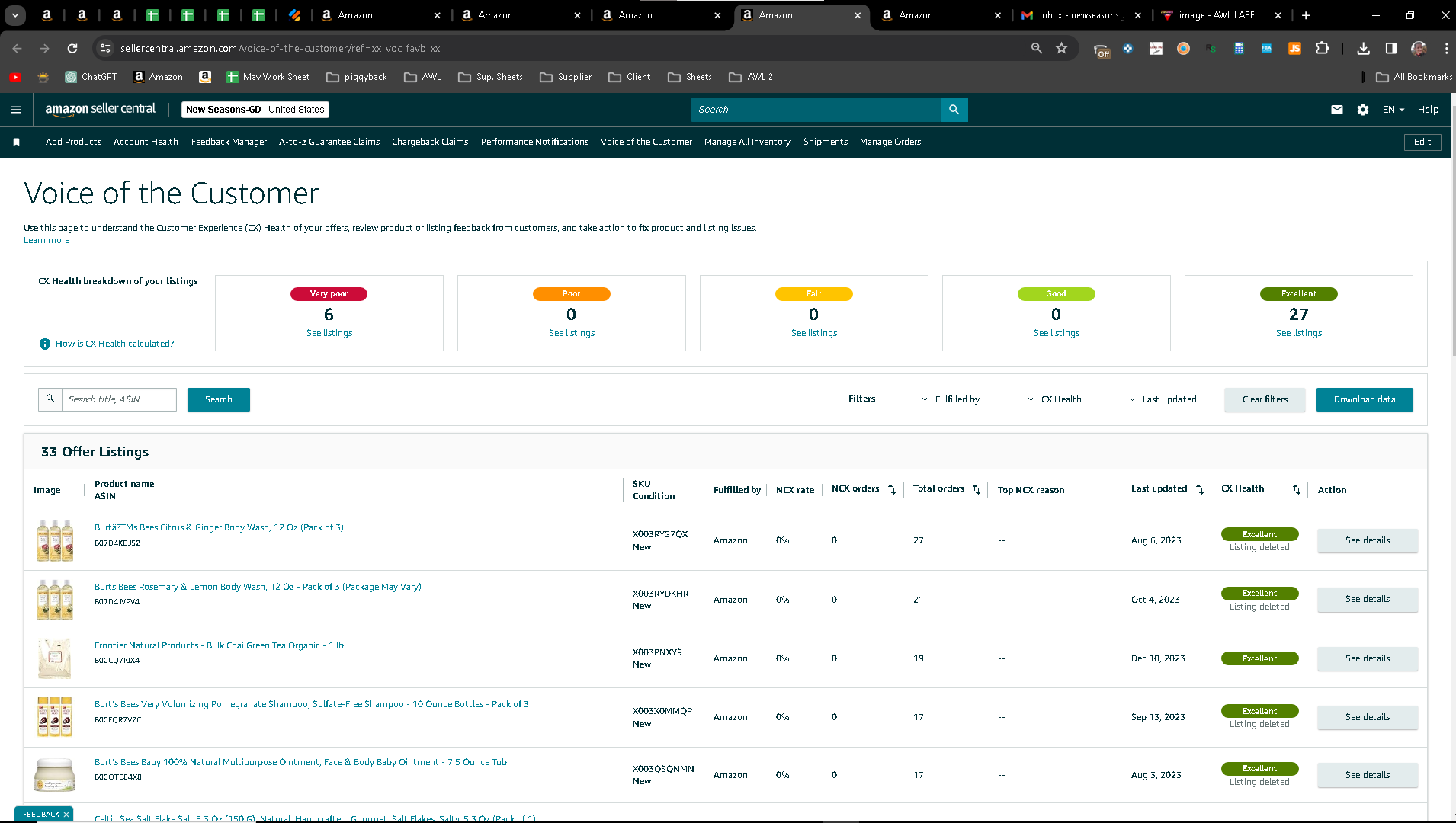
Task: Open the May Work Sheet bookmark
Action: 268,77
